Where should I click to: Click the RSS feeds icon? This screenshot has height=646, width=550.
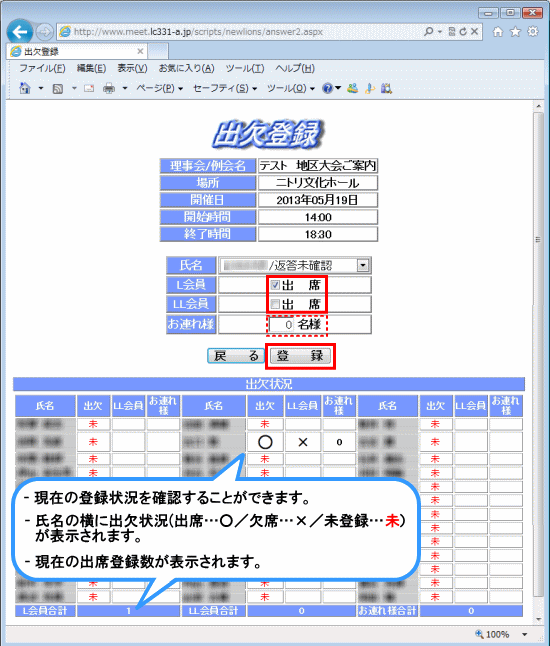coord(58,89)
